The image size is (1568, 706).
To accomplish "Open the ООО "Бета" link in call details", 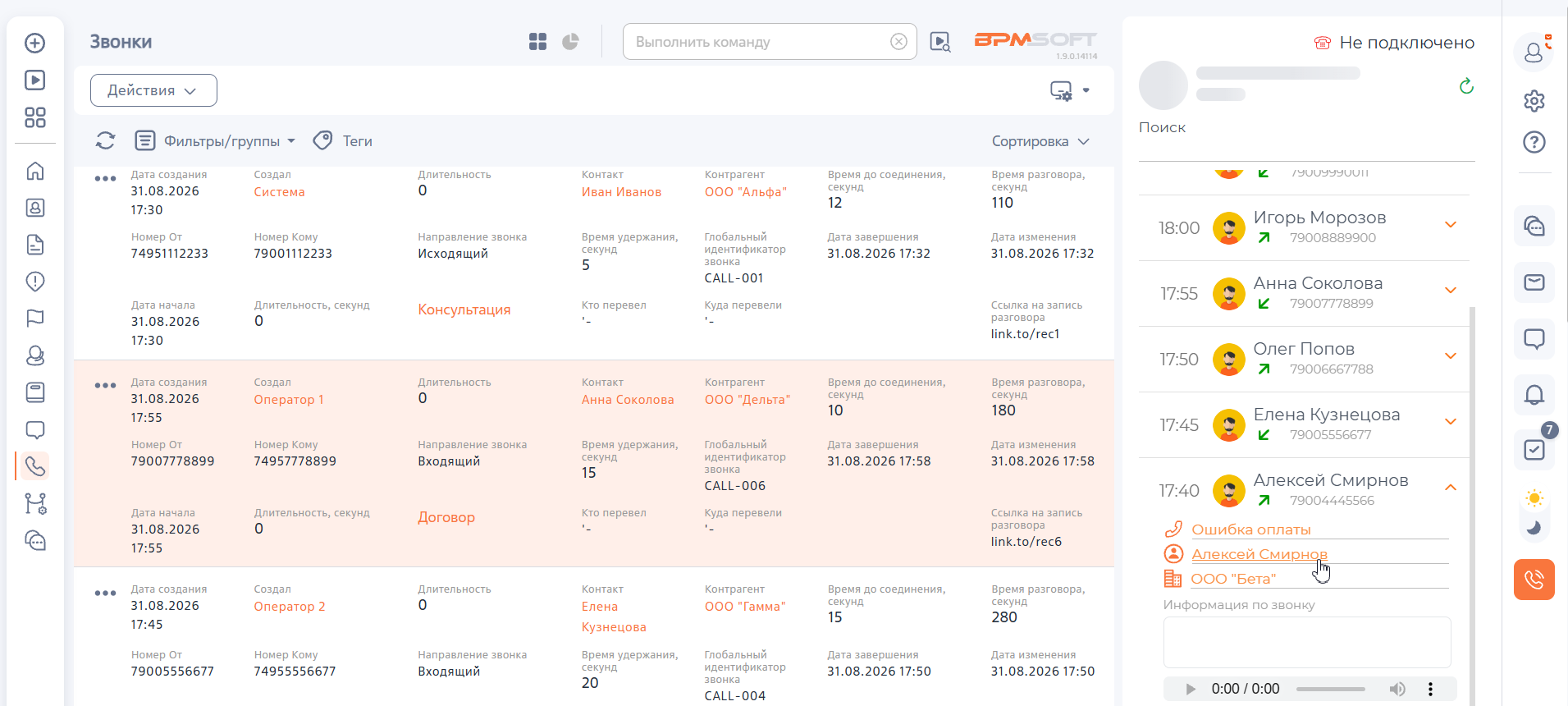I will [x=1233, y=579].
